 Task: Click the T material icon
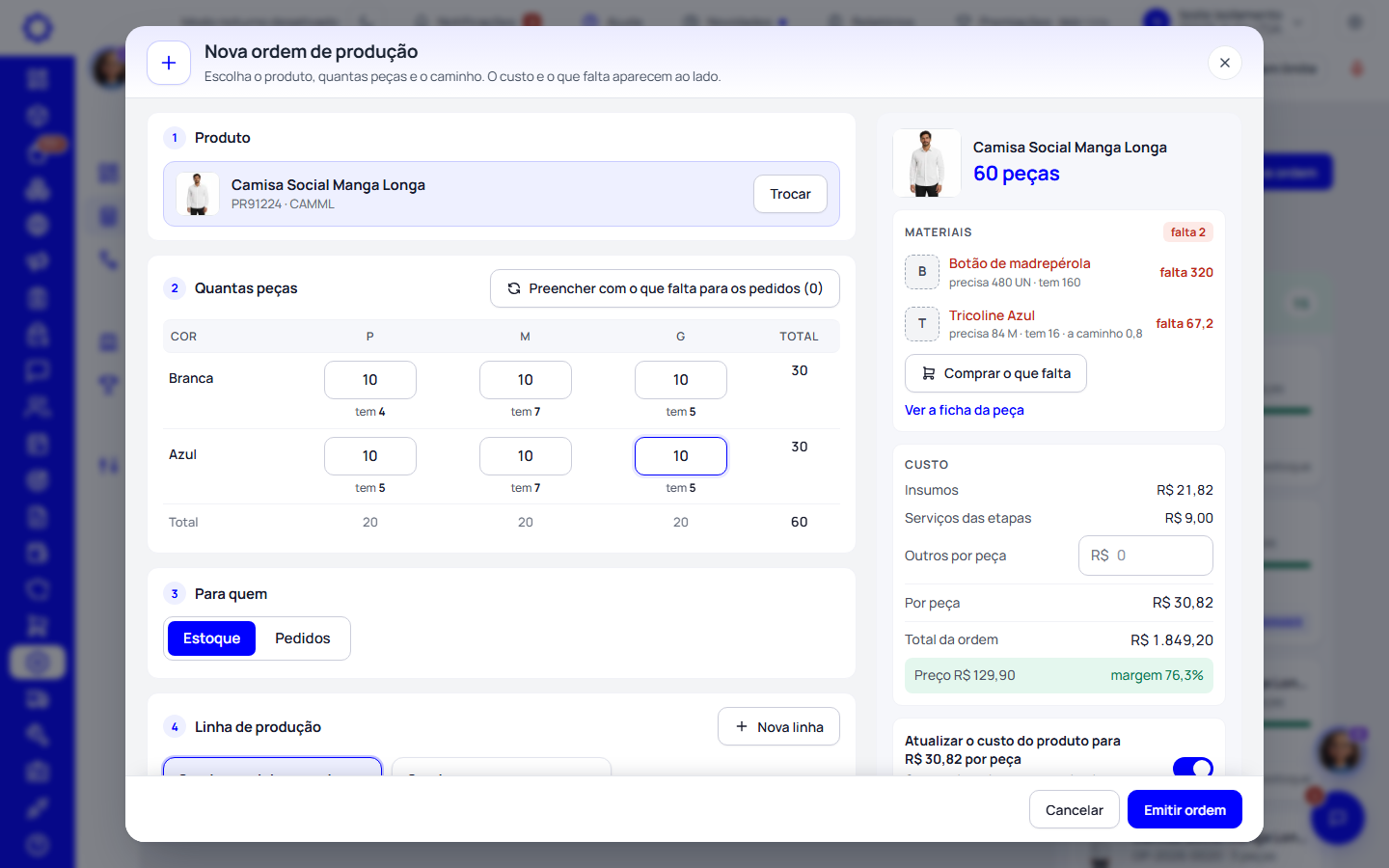[922, 324]
